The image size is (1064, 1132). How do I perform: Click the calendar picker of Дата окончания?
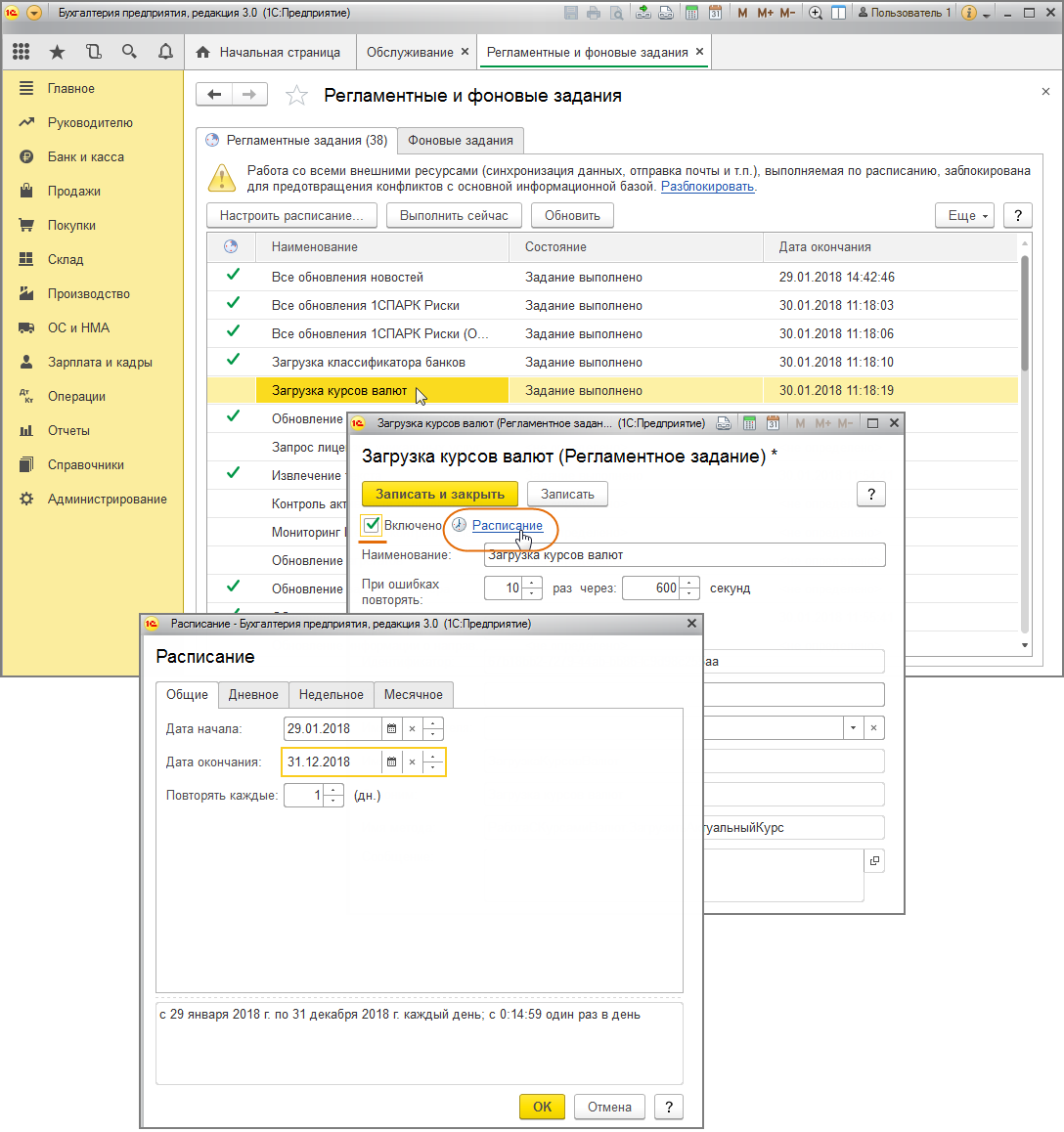click(x=391, y=762)
